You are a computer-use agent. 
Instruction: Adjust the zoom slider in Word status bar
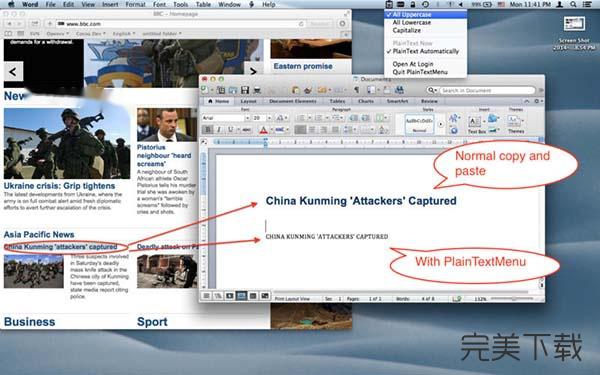(x=512, y=298)
